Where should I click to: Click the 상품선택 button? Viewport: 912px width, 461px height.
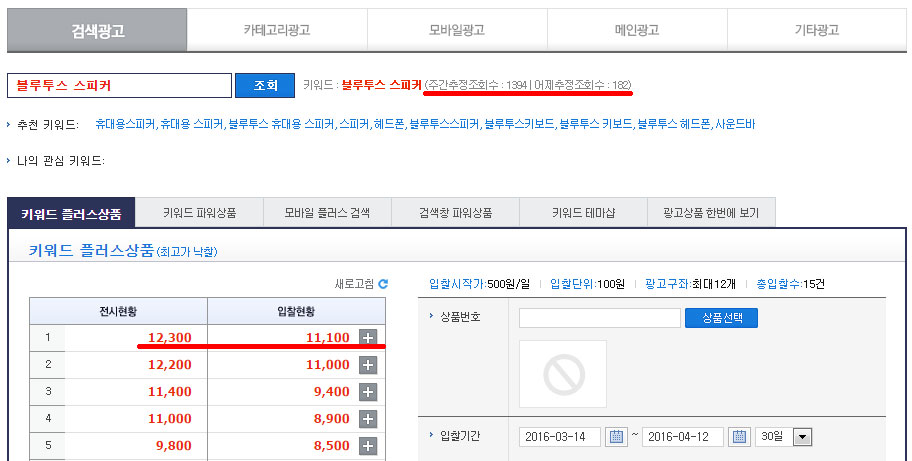click(721, 317)
